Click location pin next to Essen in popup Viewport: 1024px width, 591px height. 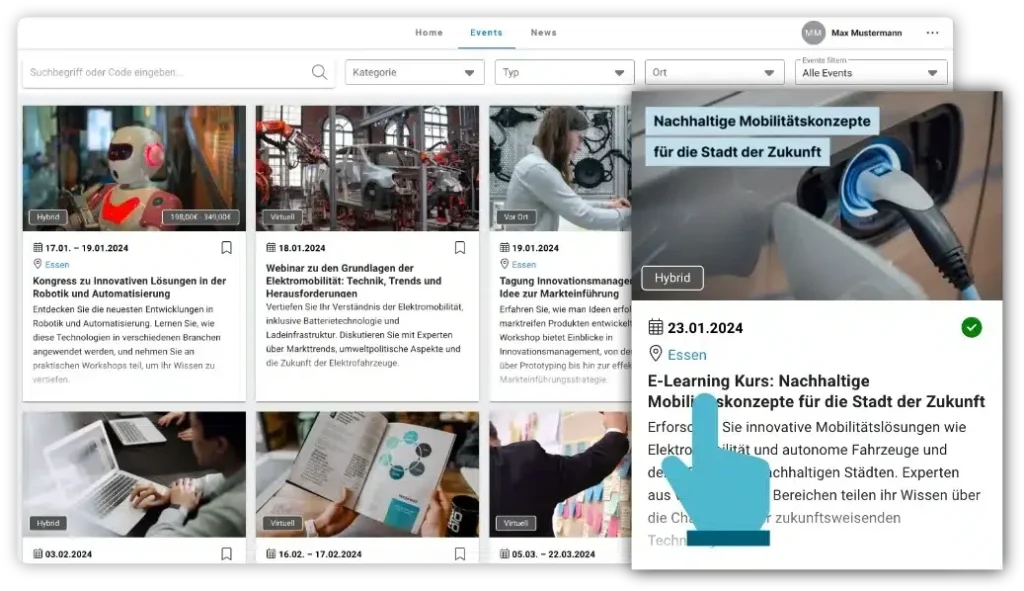[x=656, y=354]
